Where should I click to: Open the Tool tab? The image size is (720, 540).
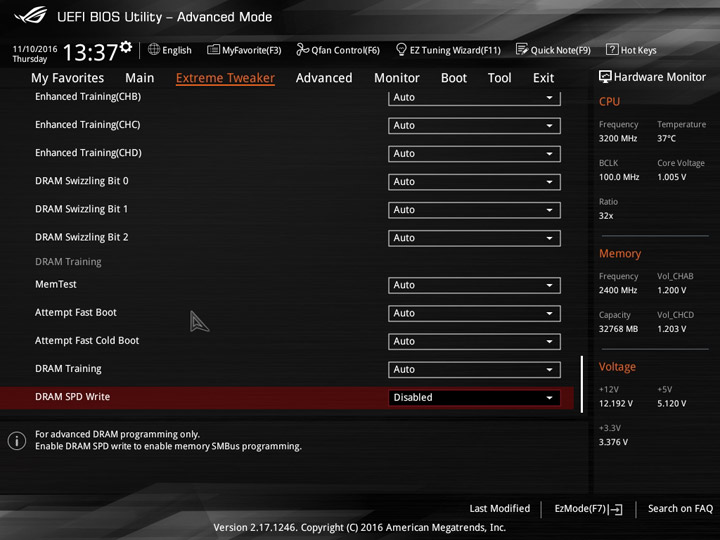coord(500,78)
